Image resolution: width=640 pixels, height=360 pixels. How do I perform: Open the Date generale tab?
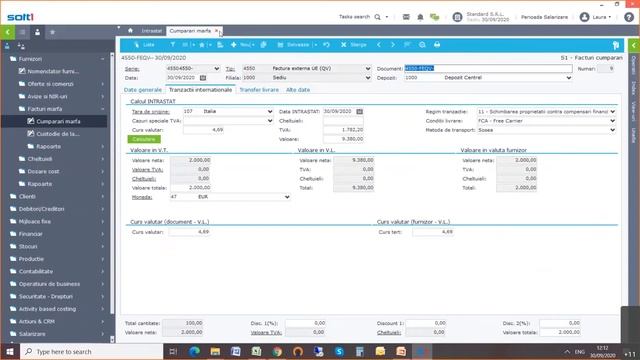(x=143, y=90)
